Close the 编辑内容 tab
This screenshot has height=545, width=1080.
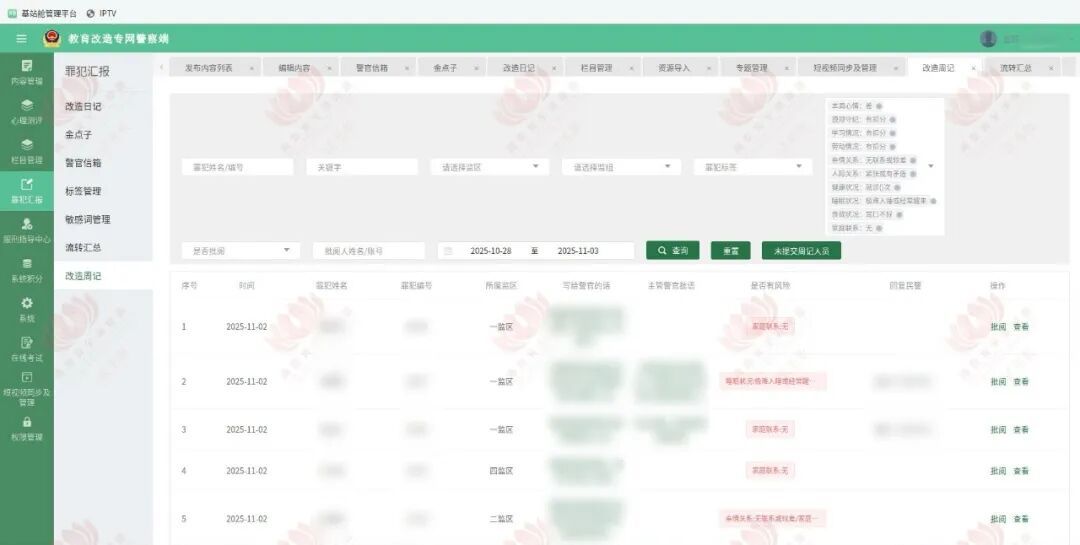329,68
